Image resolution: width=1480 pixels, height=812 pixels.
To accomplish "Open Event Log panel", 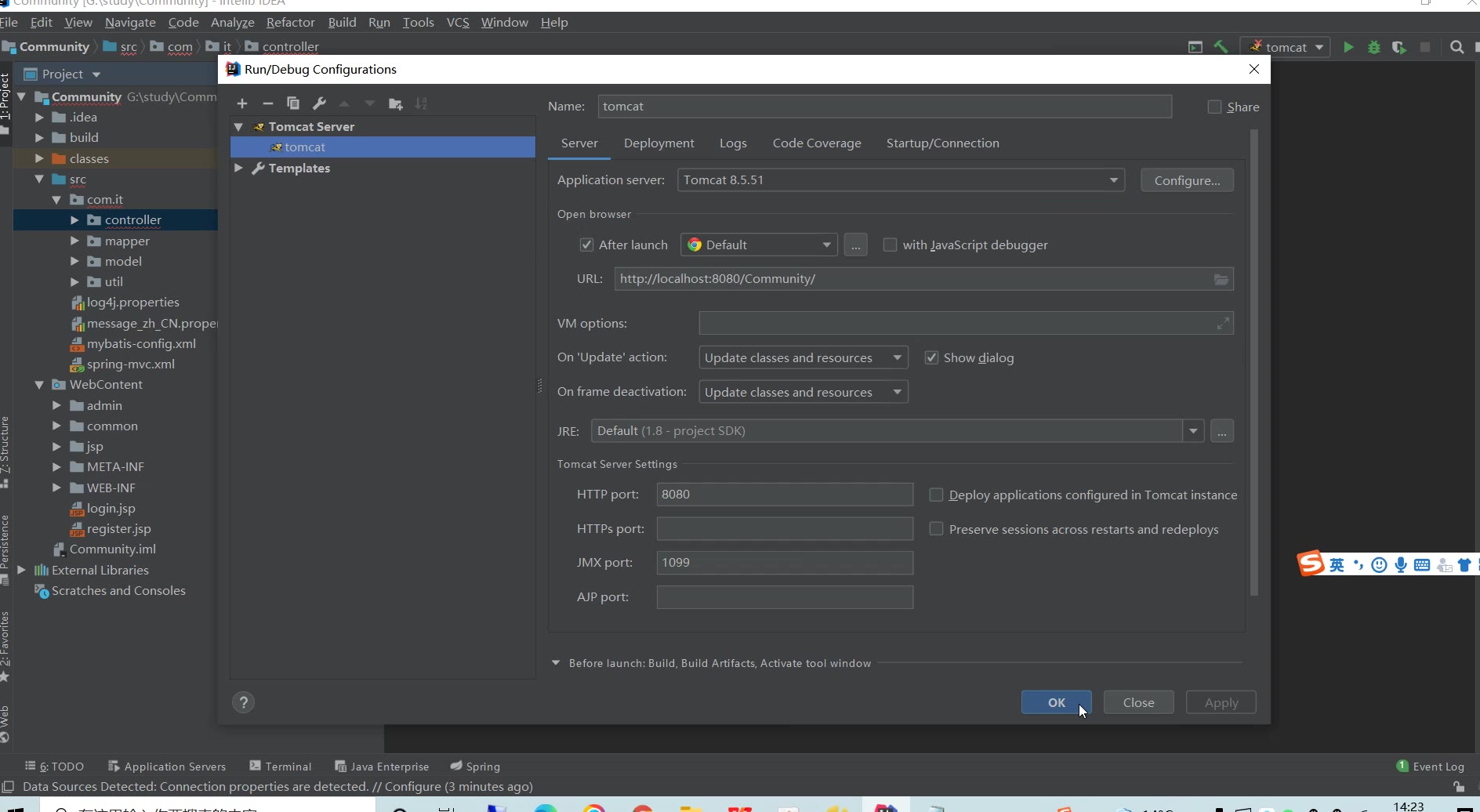I will [1431, 767].
